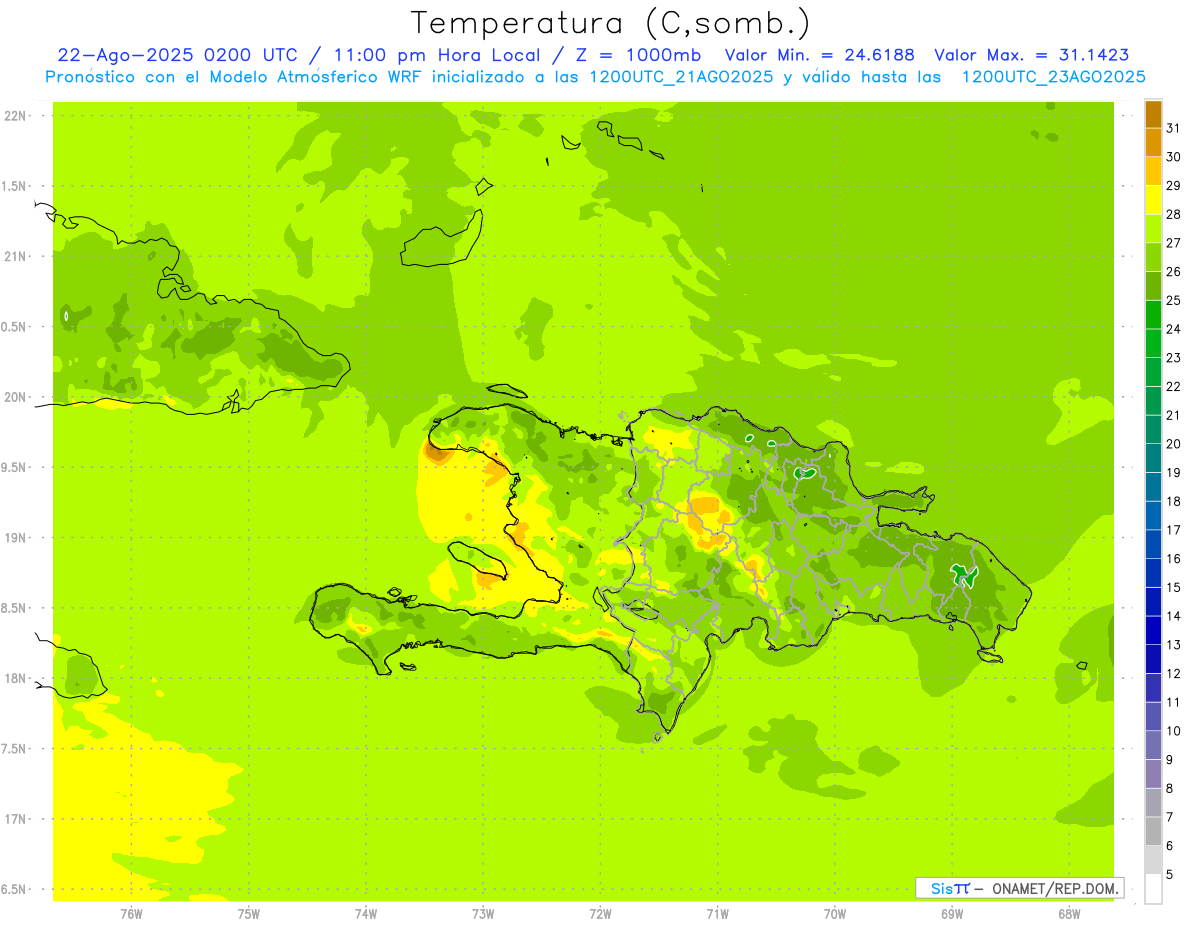
Task: Pick the lime swatch between 27 and 28
Action: click(x=1153, y=228)
